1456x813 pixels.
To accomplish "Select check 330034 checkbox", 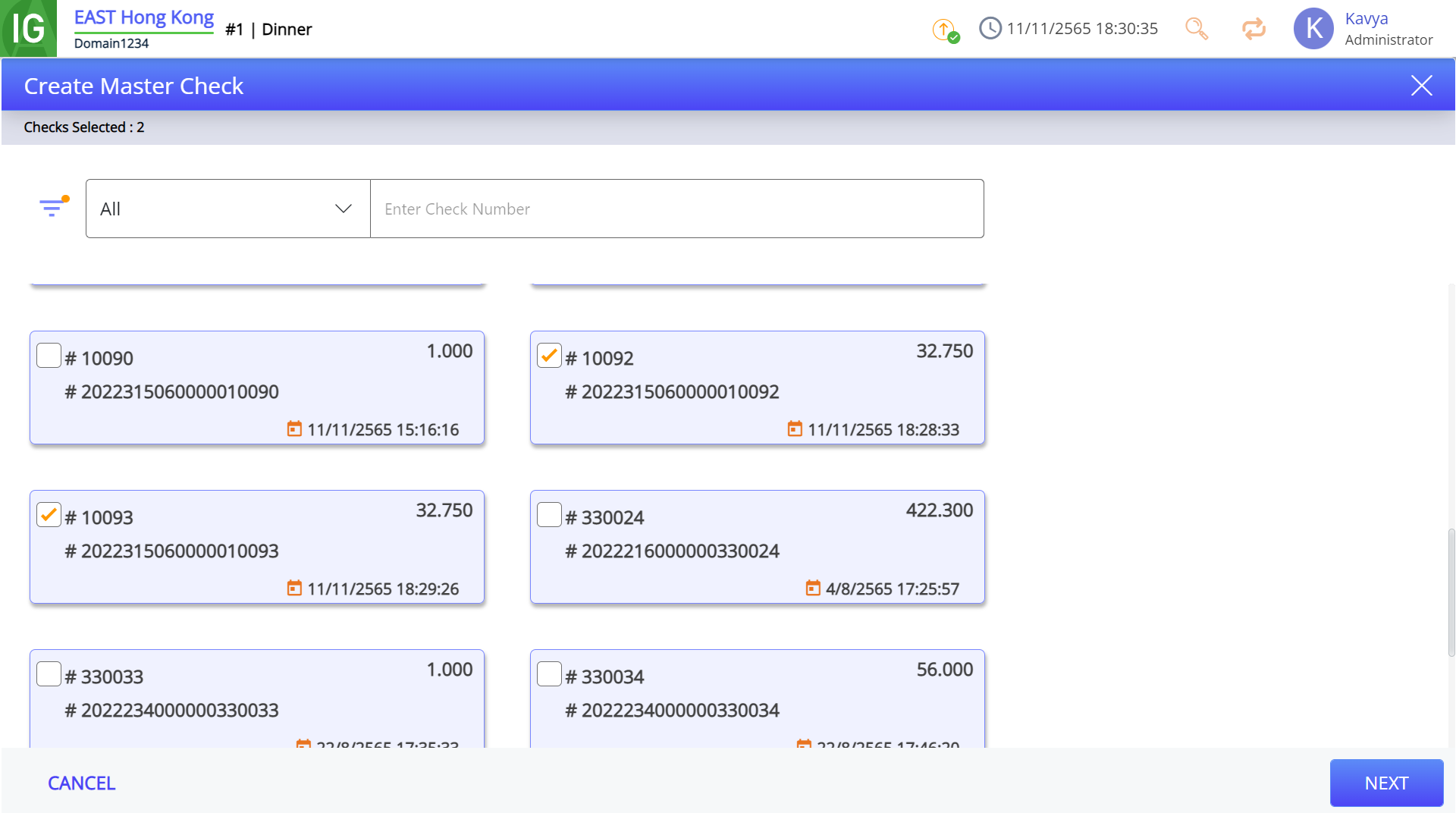I will tap(550, 674).
